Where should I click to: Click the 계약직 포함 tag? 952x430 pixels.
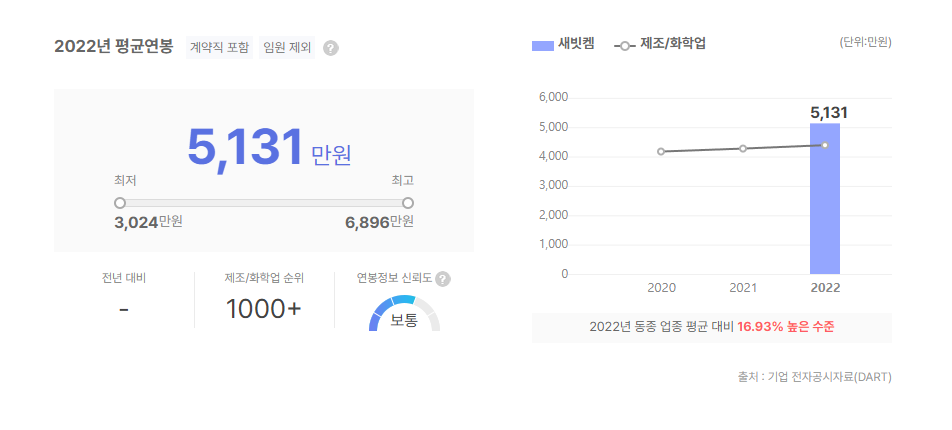tap(219, 47)
